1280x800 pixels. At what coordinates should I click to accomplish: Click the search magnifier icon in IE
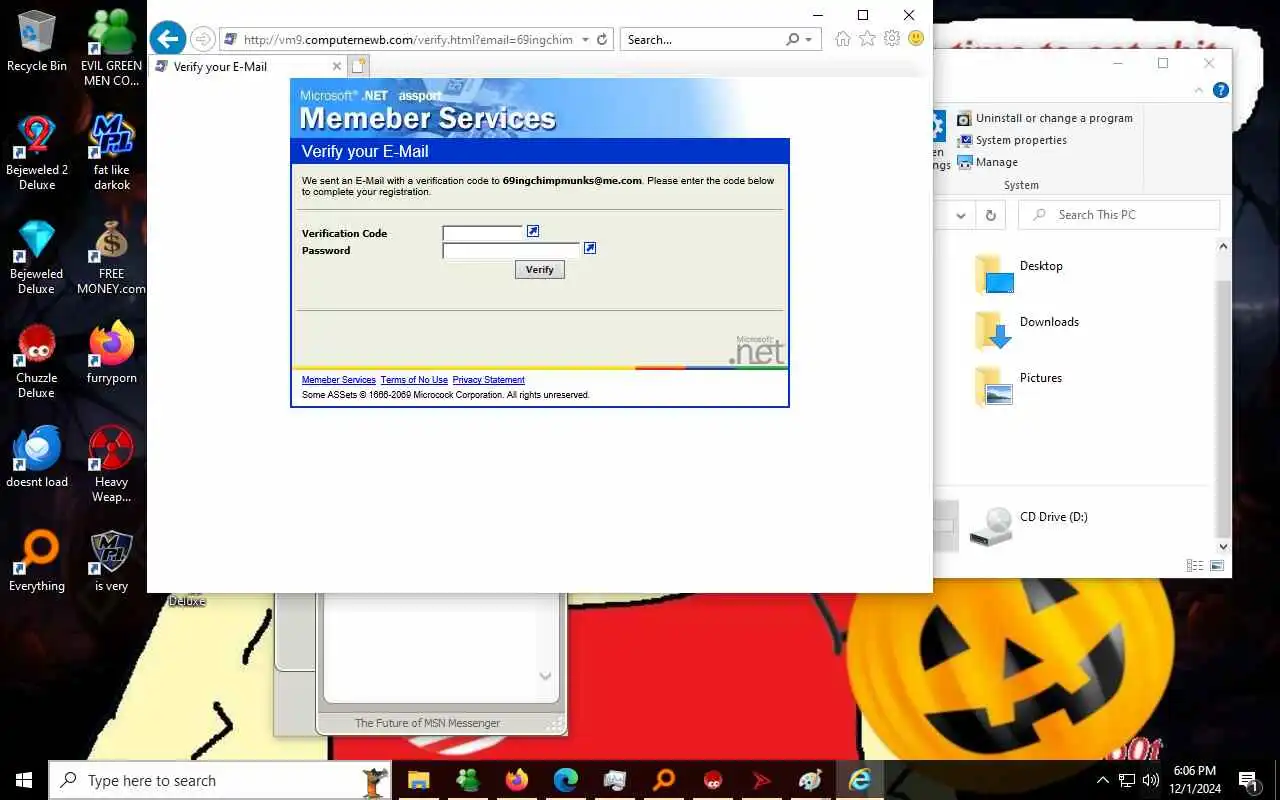[x=792, y=40]
